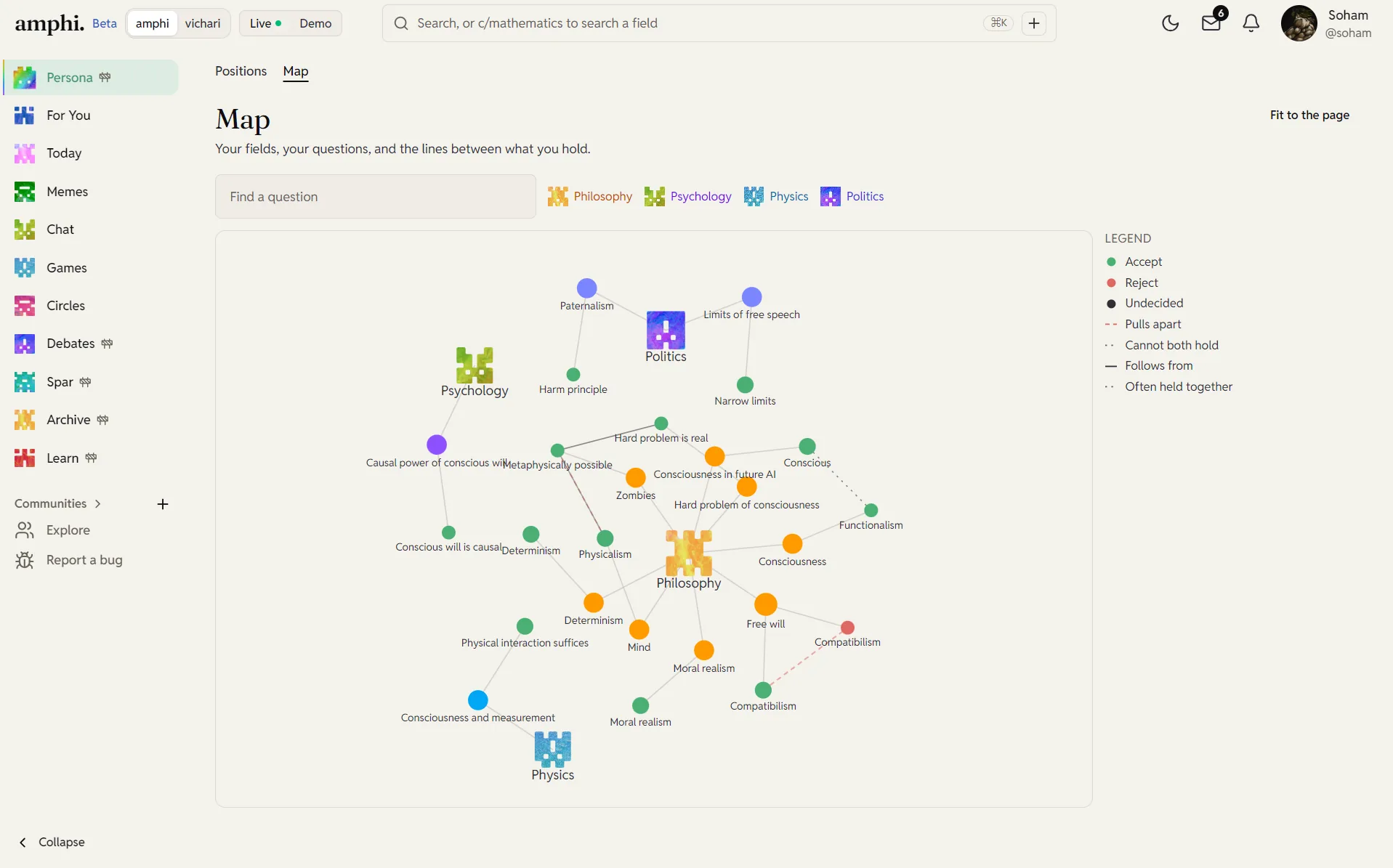This screenshot has width=1393, height=868.
Task: Toggle dark mode moon icon
Action: 1170,23
